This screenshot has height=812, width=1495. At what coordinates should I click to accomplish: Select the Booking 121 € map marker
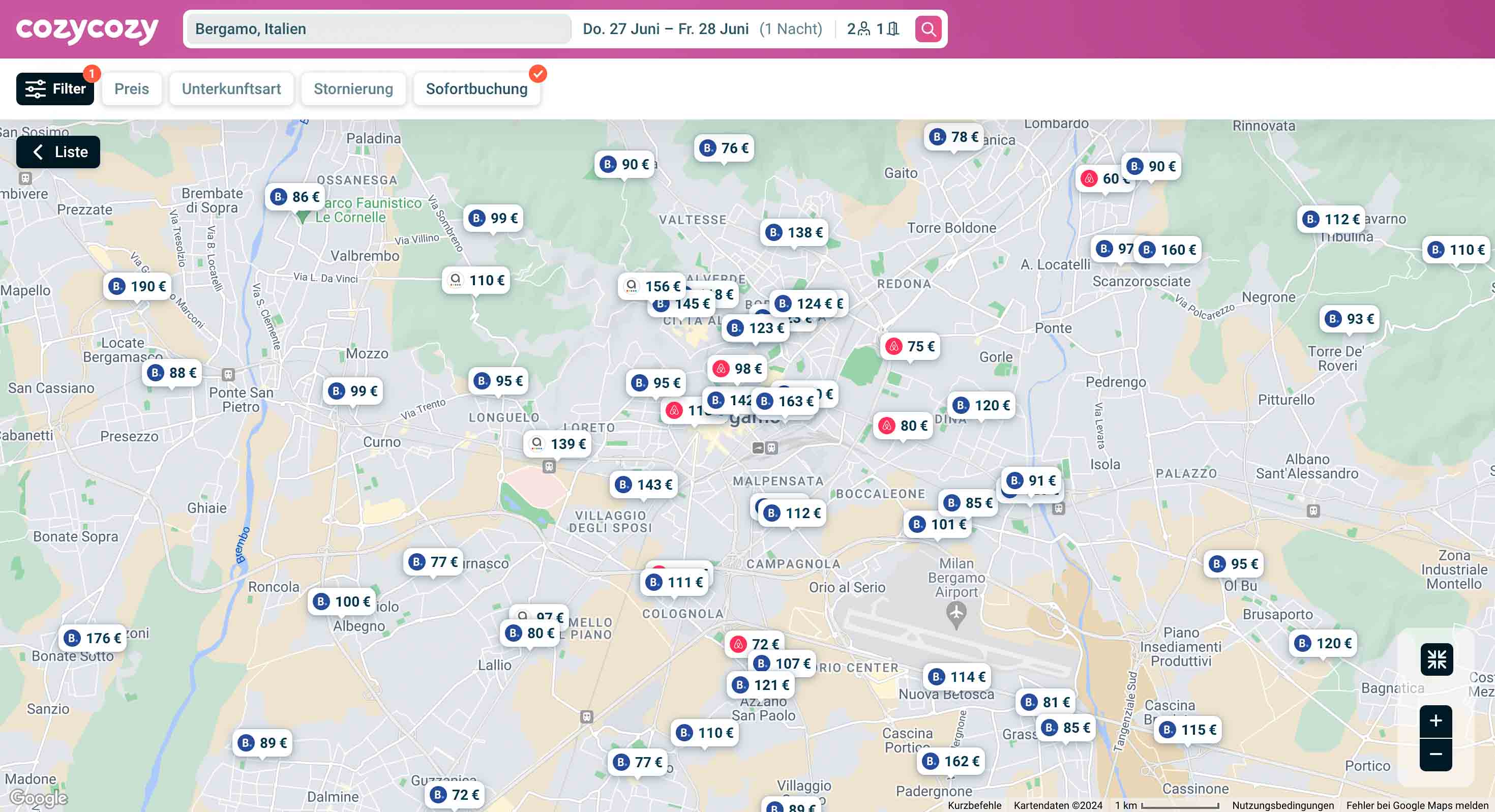click(761, 685)
